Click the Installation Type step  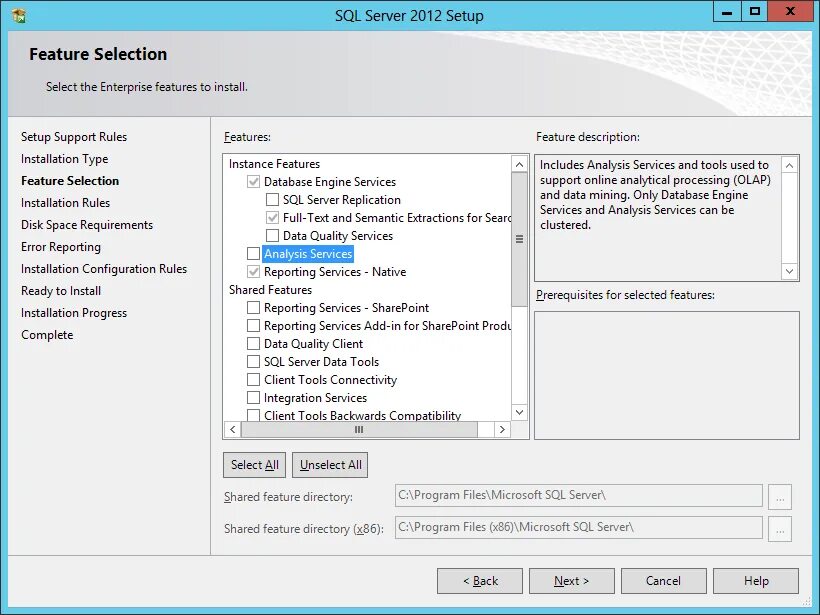[64, 159]
